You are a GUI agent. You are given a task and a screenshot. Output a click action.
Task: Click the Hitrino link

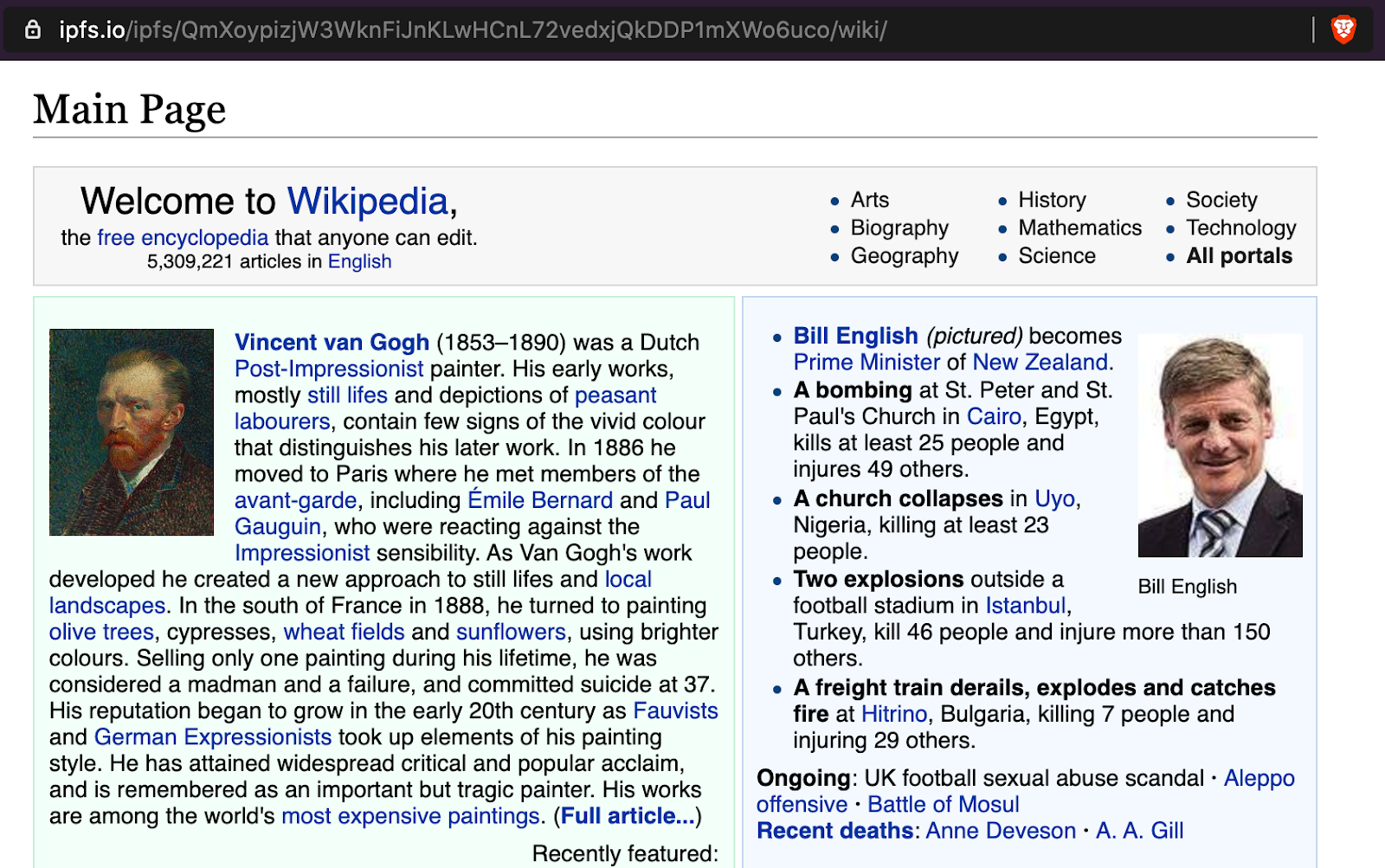pos(894,714)
